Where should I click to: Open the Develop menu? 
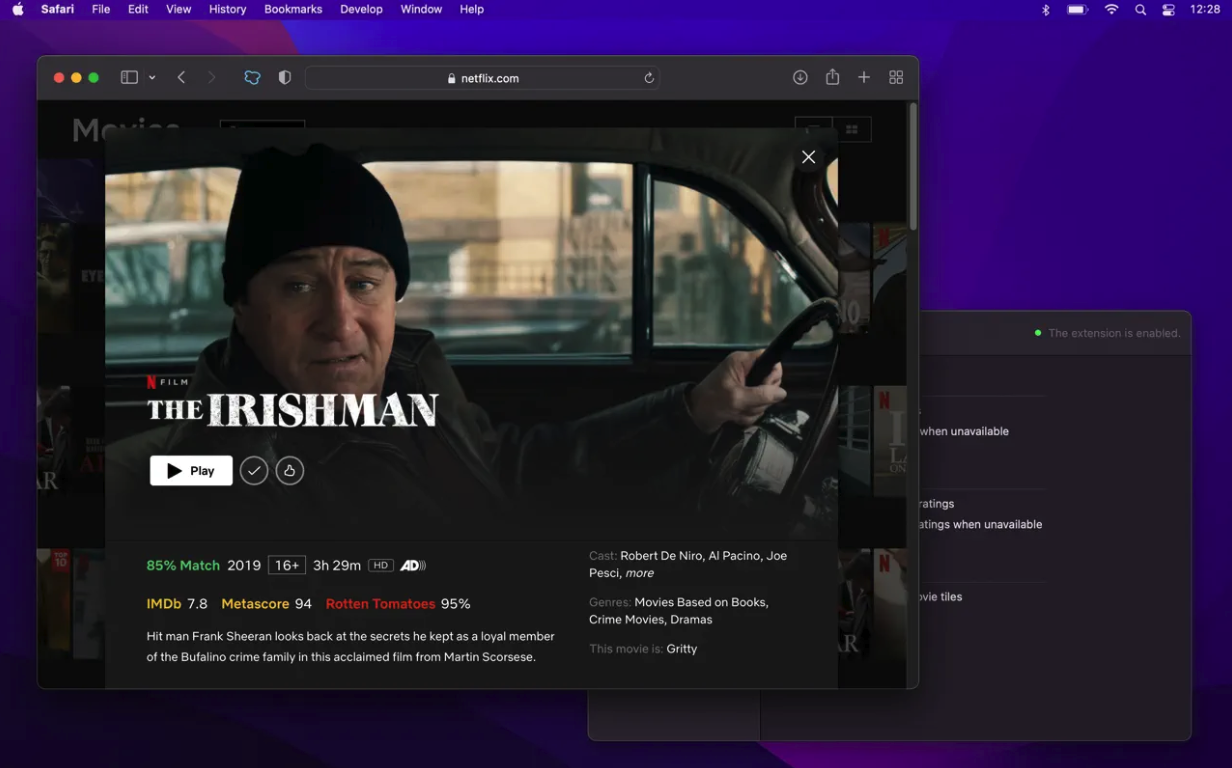(x=361, y=9)
